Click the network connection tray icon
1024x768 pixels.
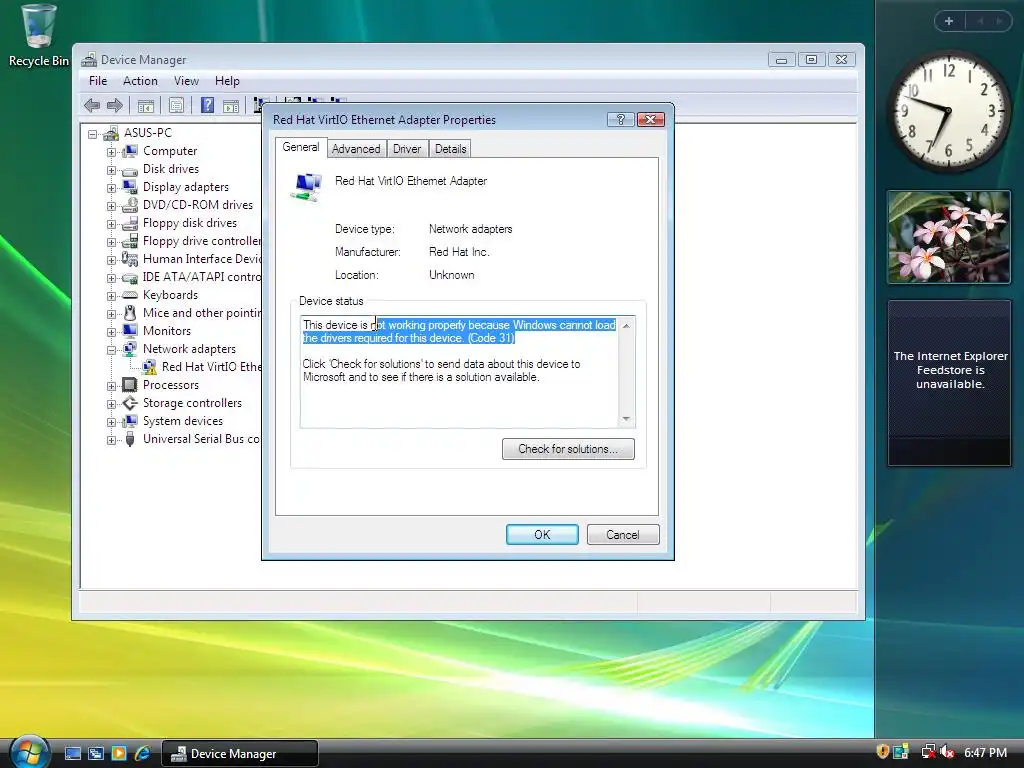pyautogui.click(x=927, y=752)
